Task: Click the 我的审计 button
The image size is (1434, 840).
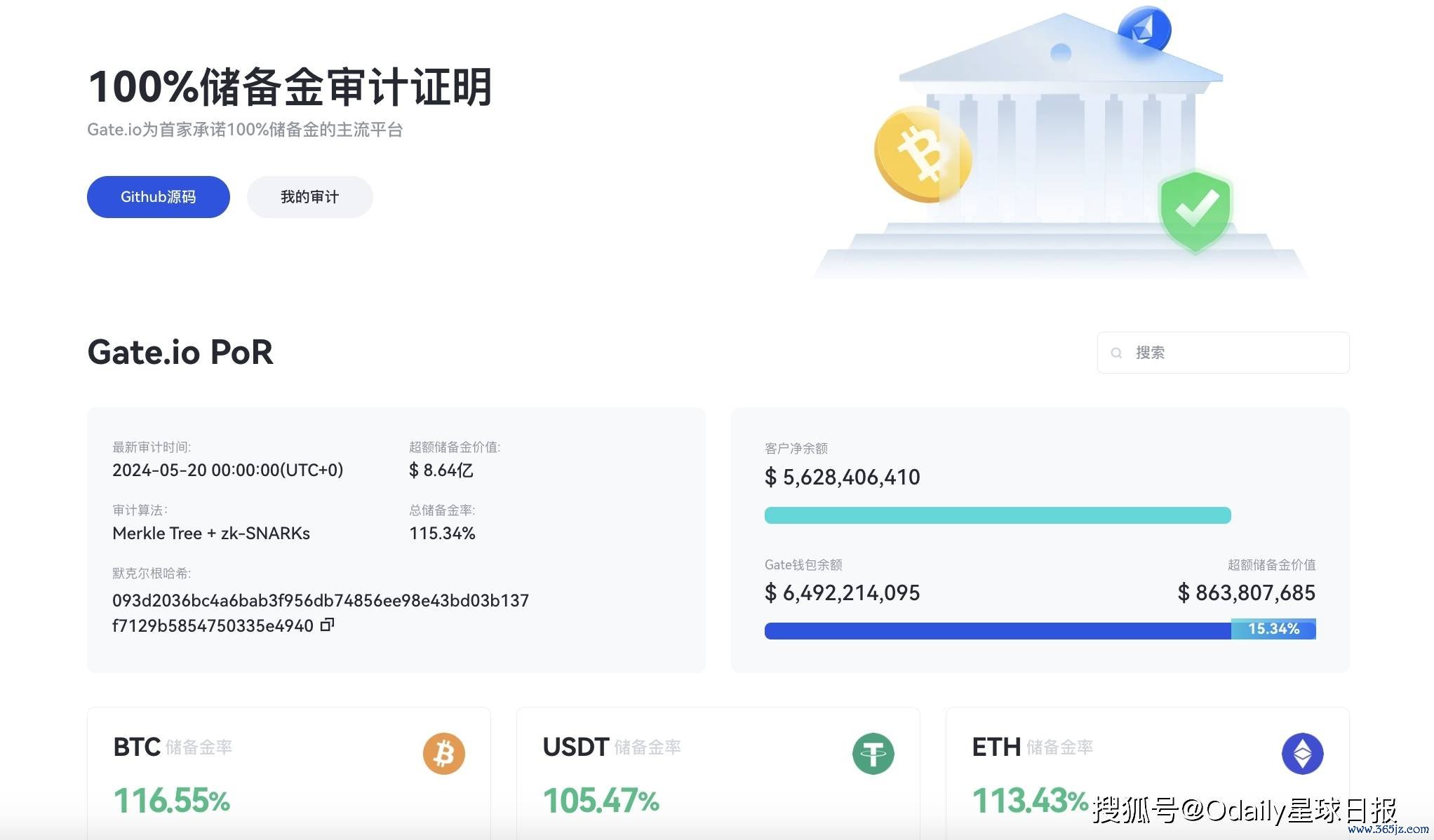Action: coord(309,197)
